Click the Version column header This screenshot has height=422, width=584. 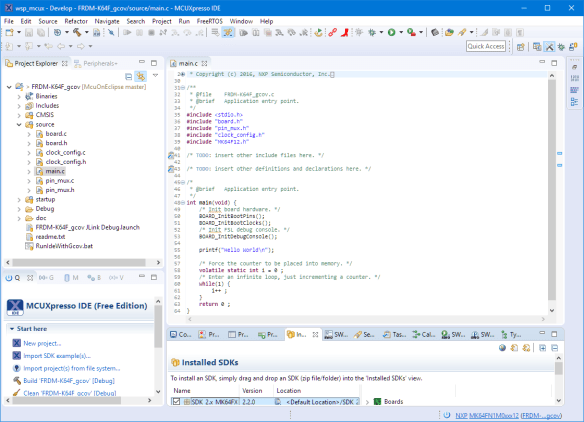coord(252,390)
